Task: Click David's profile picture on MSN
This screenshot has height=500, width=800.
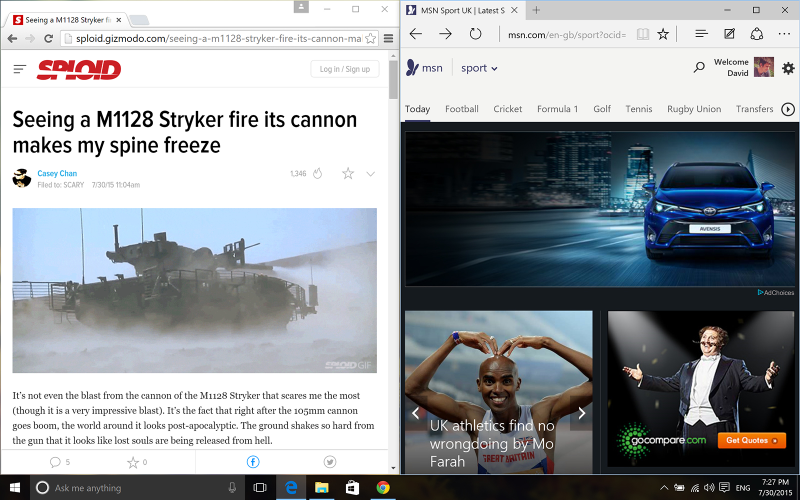Action: point(763,67)
